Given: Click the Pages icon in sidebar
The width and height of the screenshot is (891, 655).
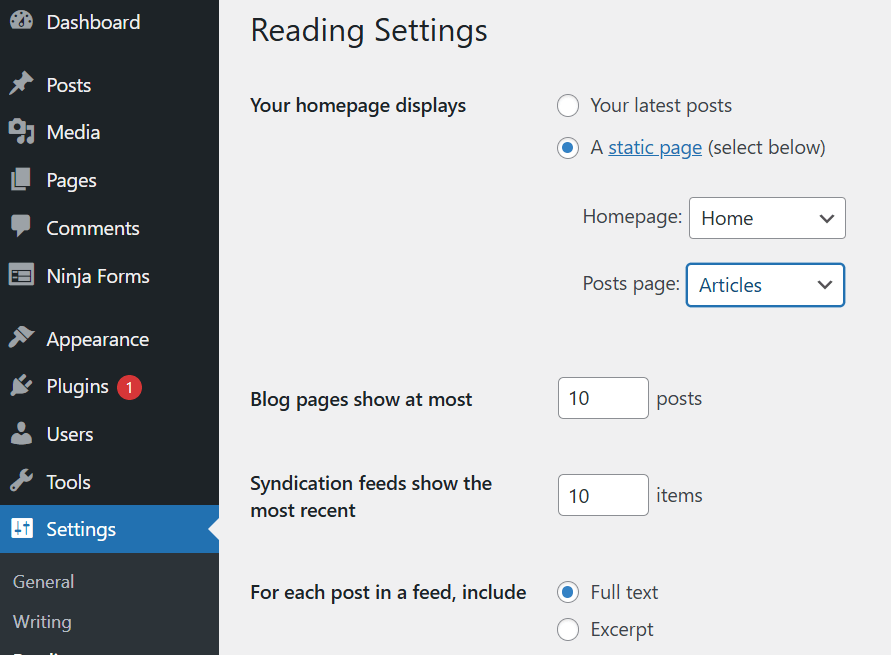Looking at the screenshot, I should [22, 180].
